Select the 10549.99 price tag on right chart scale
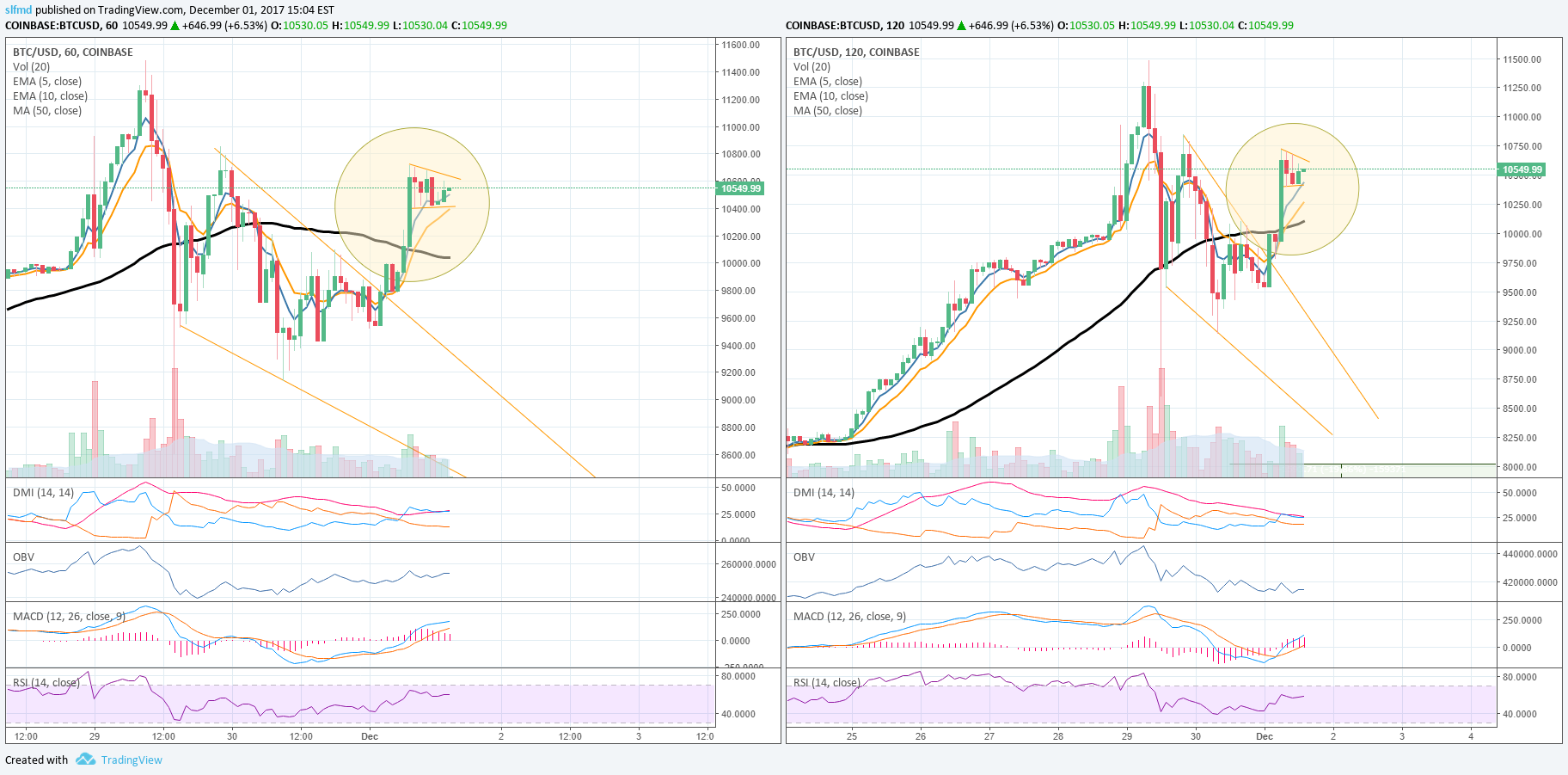 tap(1522, 170)
